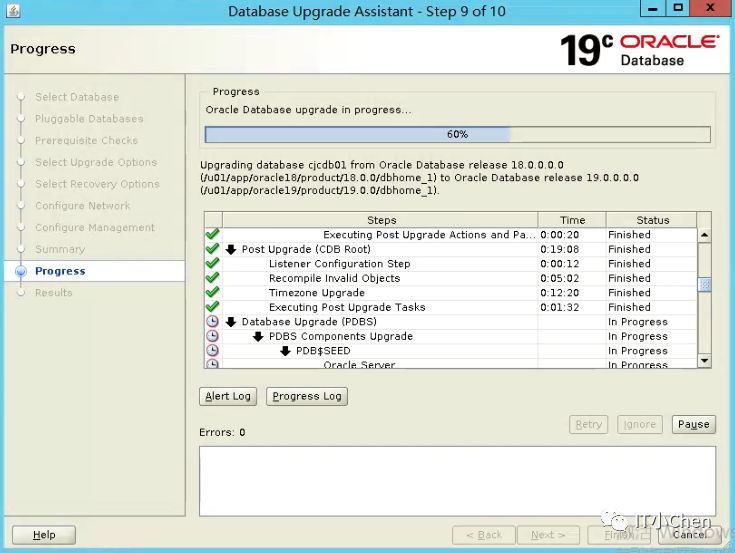
Task: Click the Timezone Upgrade row label
Action: tap(316, 292)
